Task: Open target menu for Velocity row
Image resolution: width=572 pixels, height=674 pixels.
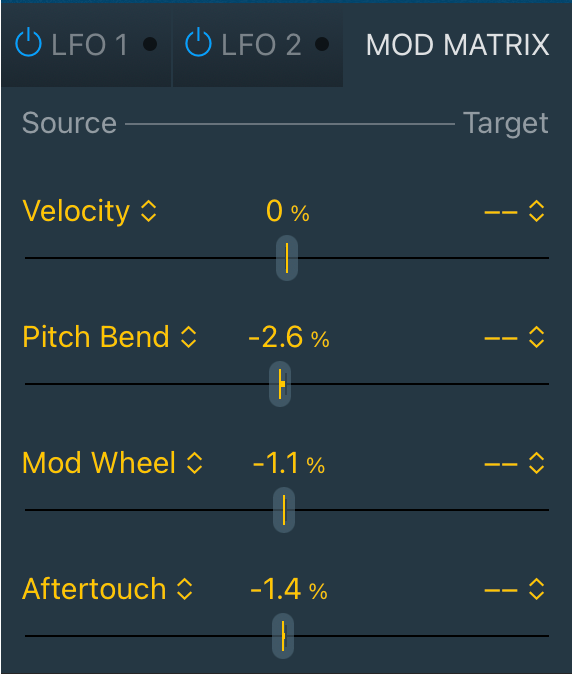Action: pos(514,211)
